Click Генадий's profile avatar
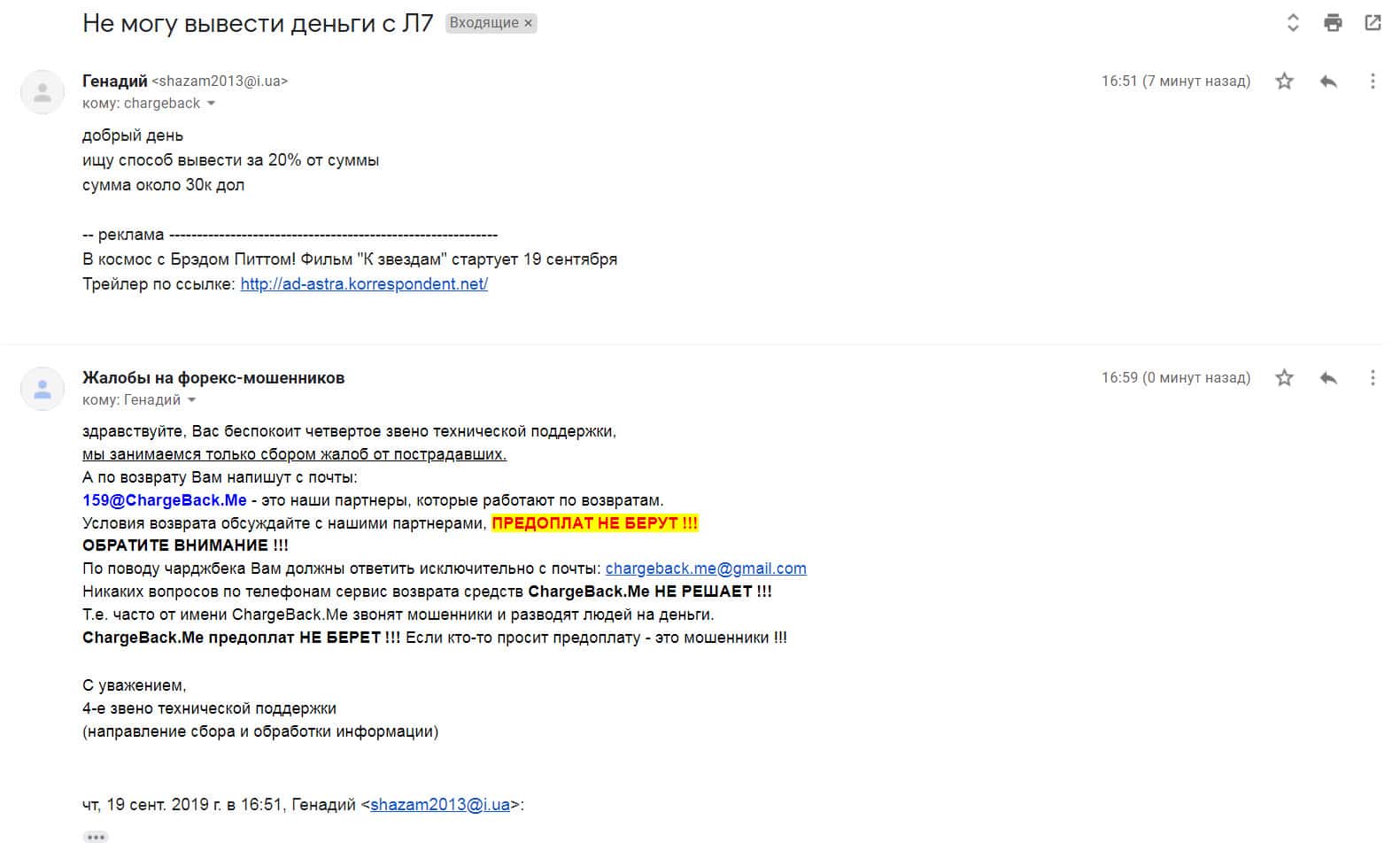 (43, 92)
